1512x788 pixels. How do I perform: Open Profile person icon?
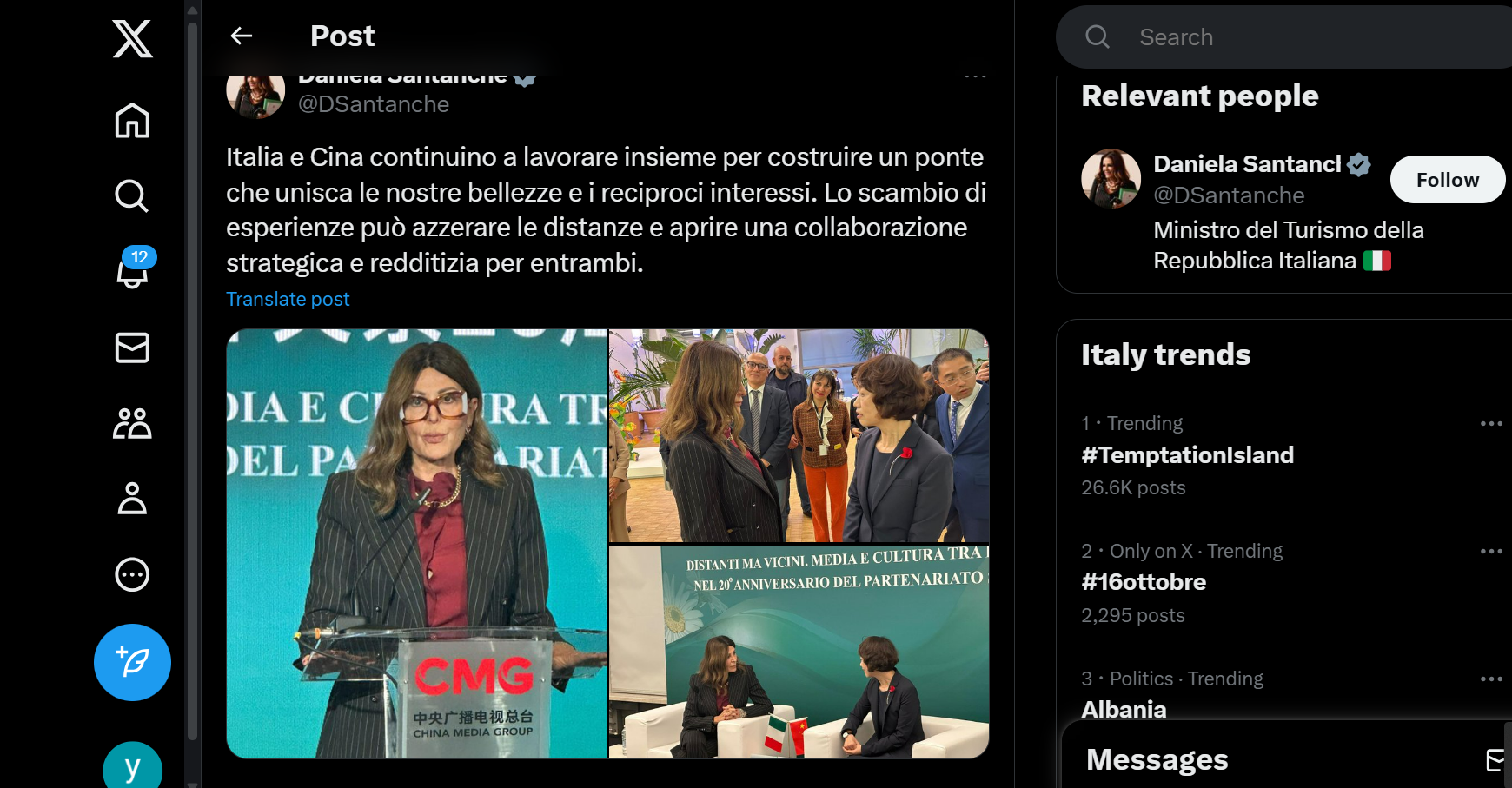tap(132, 499)
